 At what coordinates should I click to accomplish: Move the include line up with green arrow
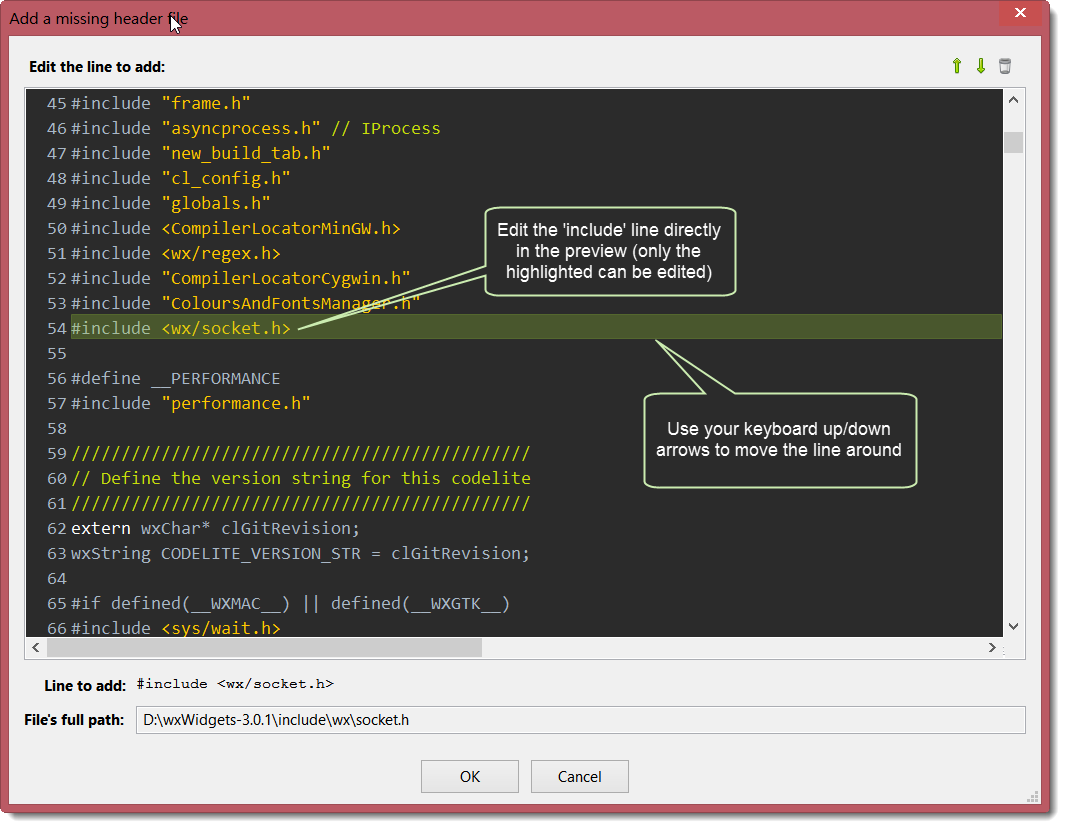coord(956,66)
